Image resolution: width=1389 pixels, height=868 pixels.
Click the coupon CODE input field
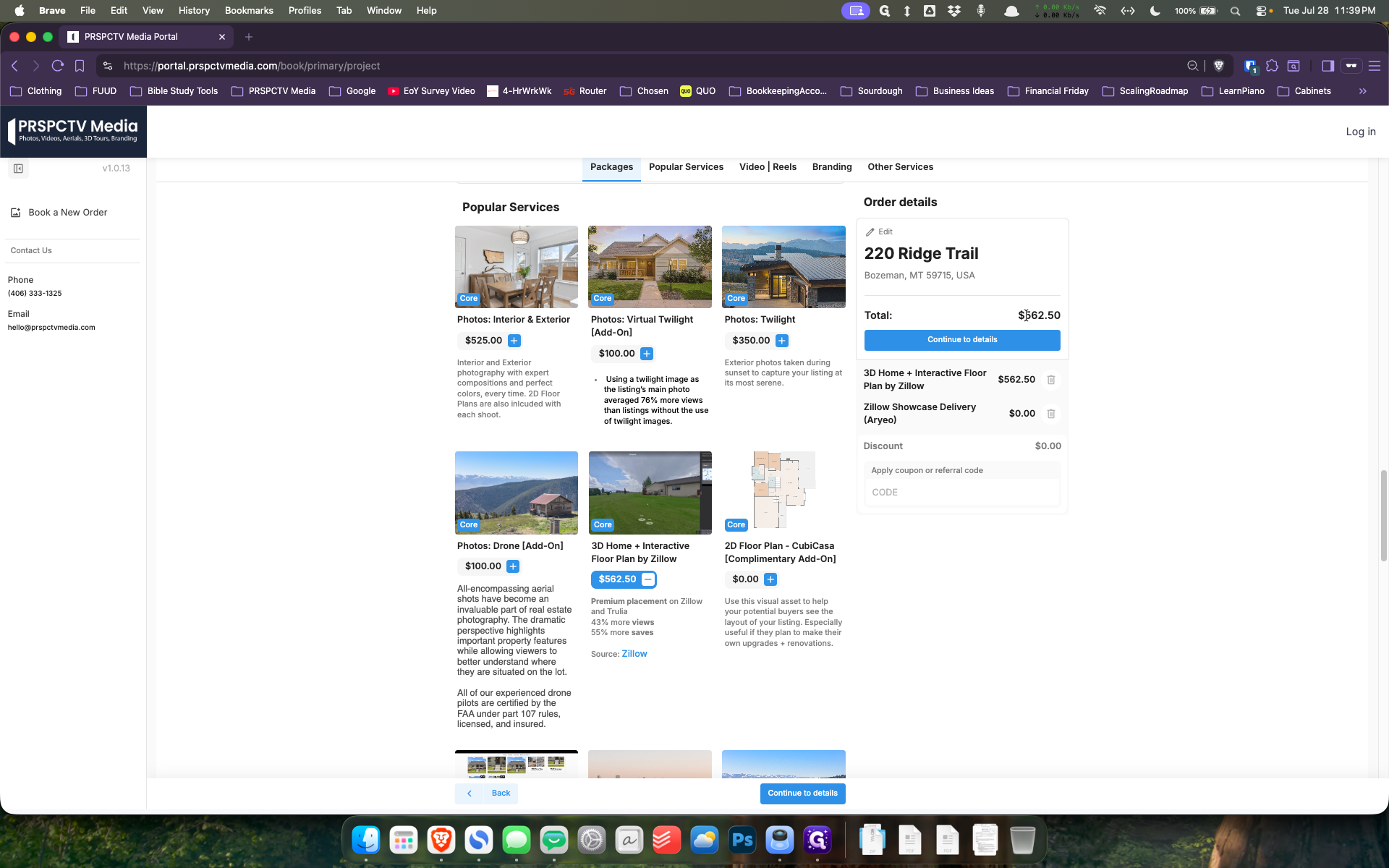[x=962, y=493]
